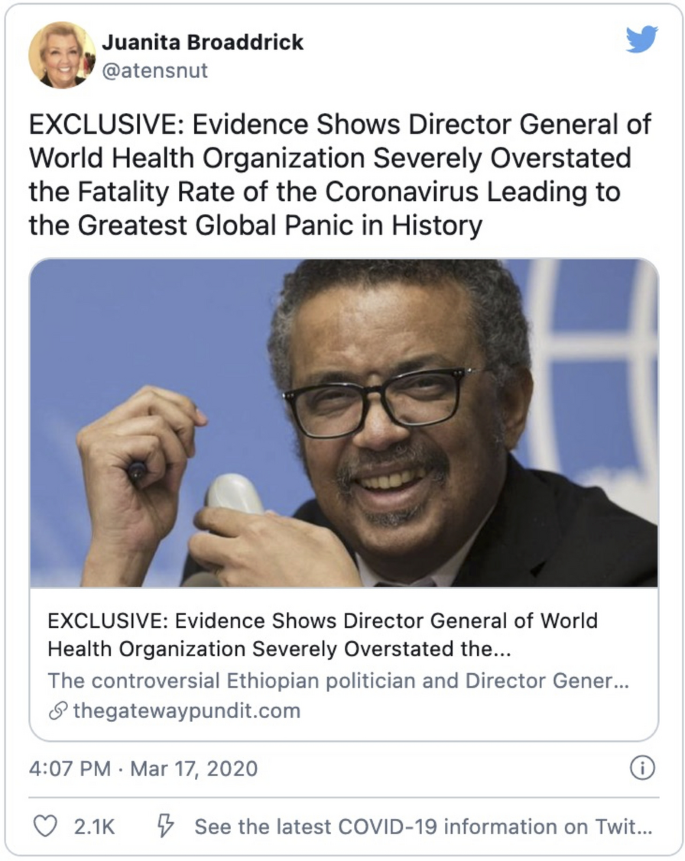Click the card headline about Director General
The height and width of the screenshot is (861, 685).
(322, 635)
